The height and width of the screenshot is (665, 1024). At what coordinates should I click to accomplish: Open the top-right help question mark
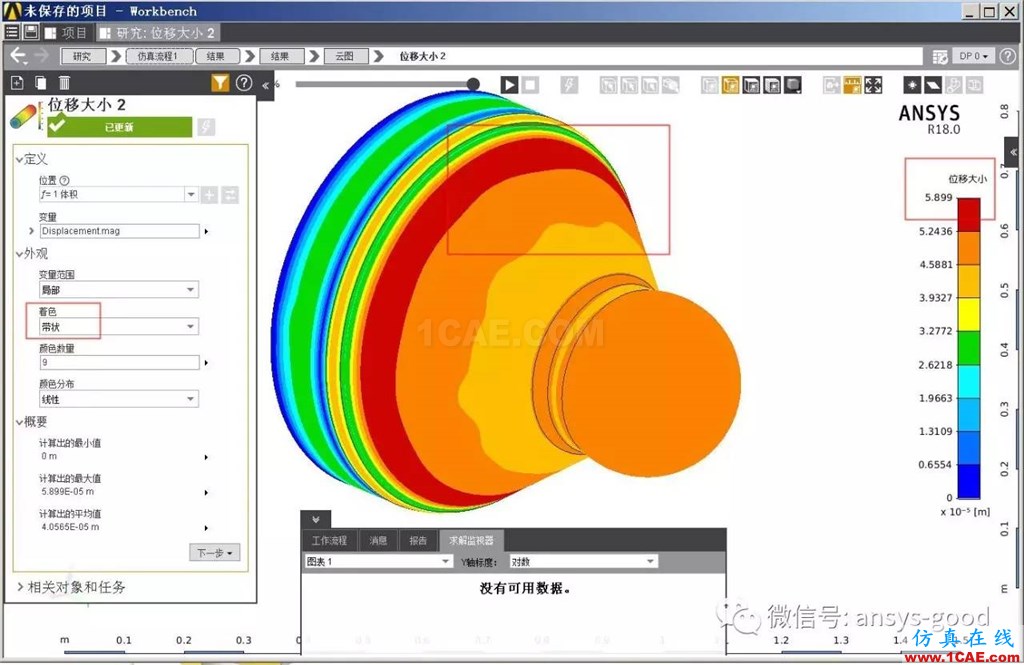pos(1008,56)
